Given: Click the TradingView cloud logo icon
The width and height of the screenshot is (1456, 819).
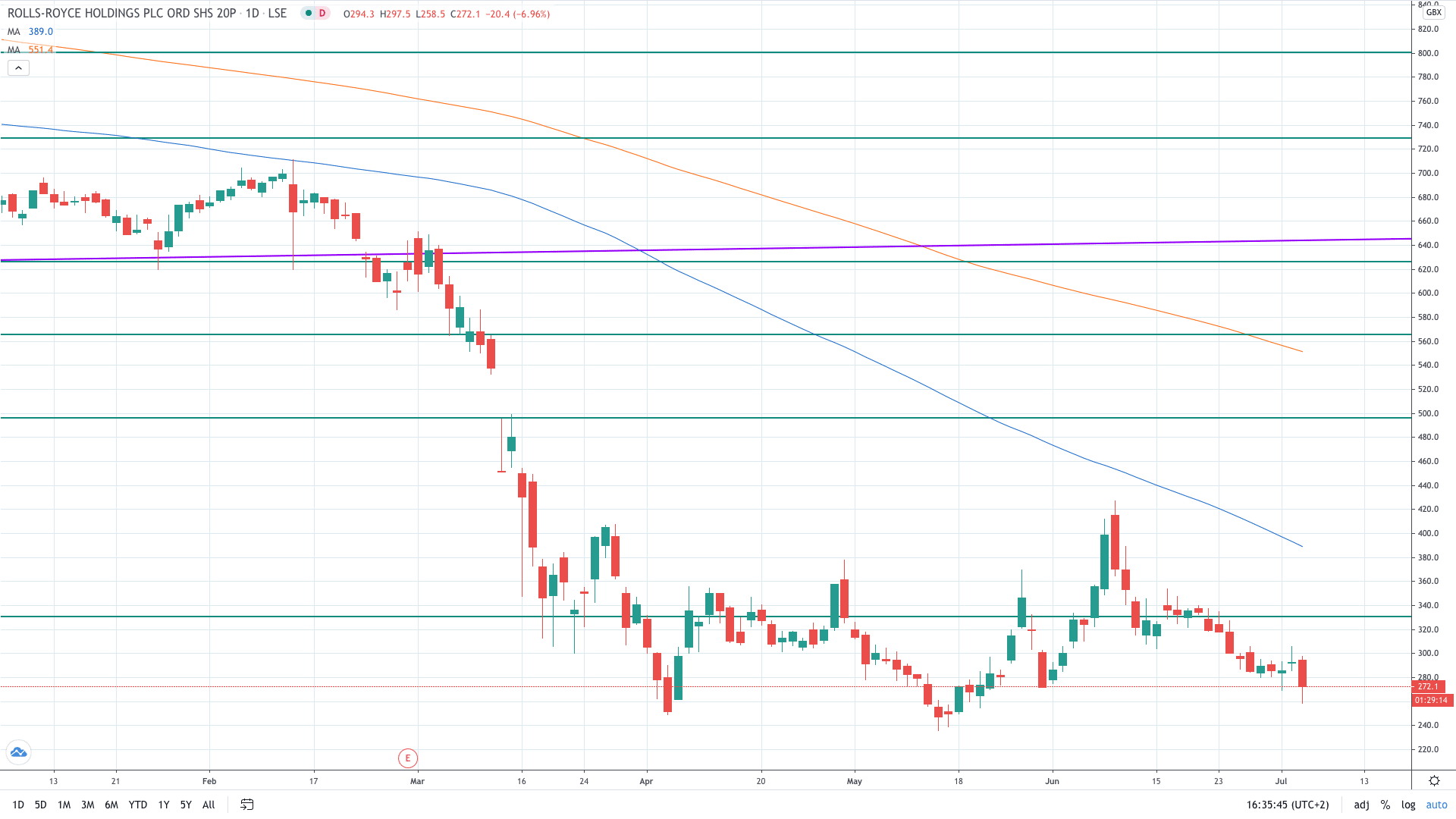Looking at the screenshot, I should (x=18, y=752).
